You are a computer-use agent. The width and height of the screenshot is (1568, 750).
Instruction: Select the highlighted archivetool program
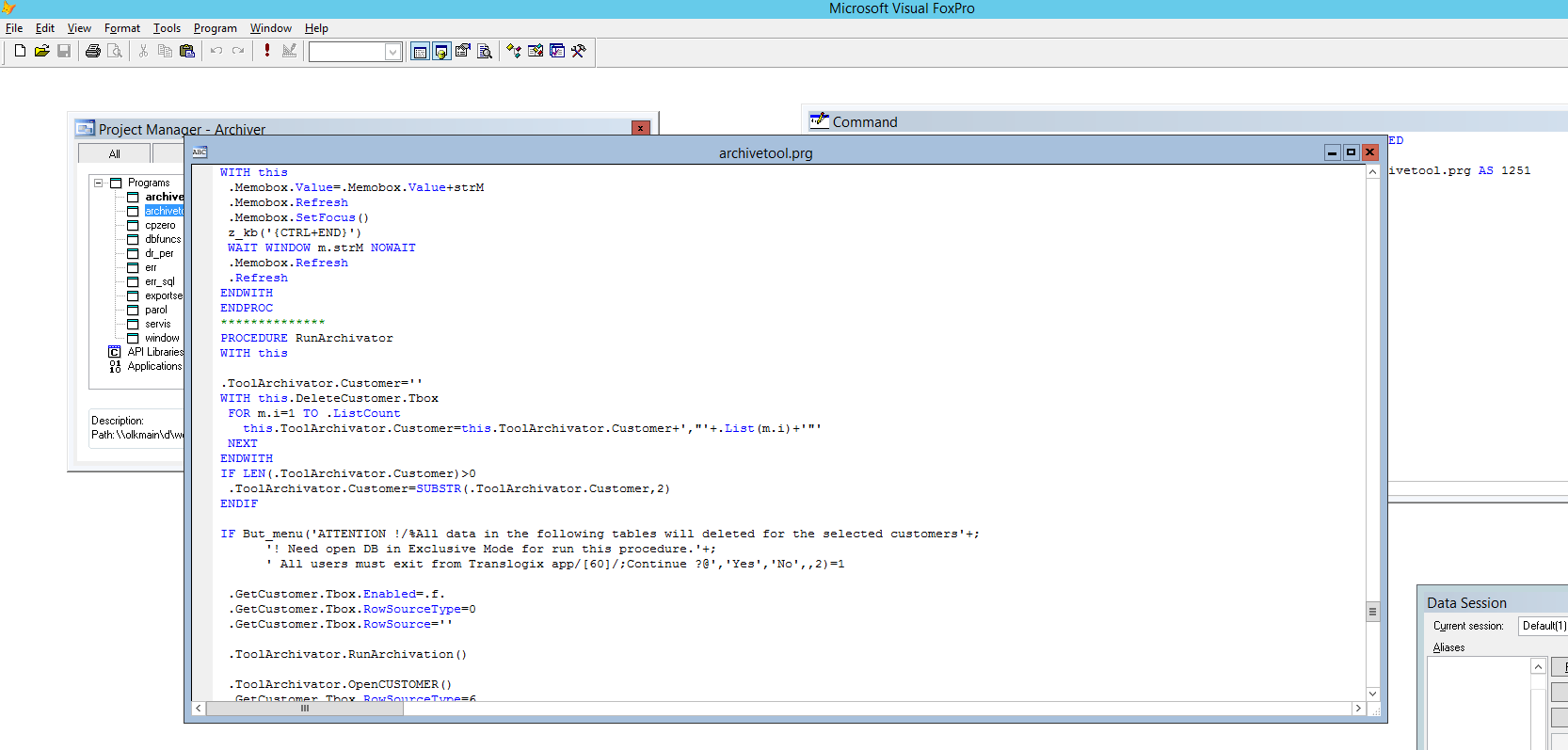[165, 211]
